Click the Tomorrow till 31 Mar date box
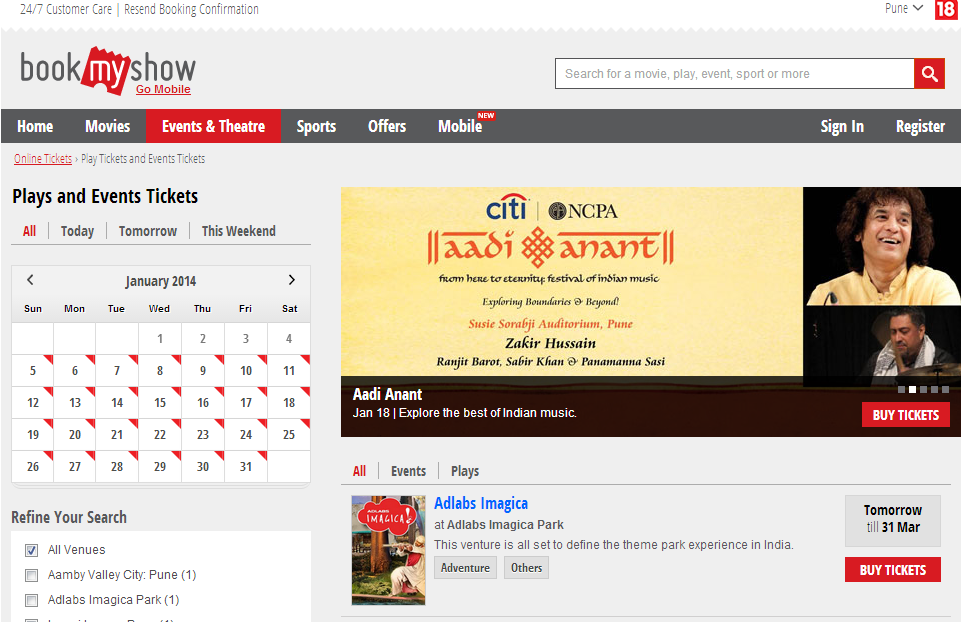 [892, 520]
